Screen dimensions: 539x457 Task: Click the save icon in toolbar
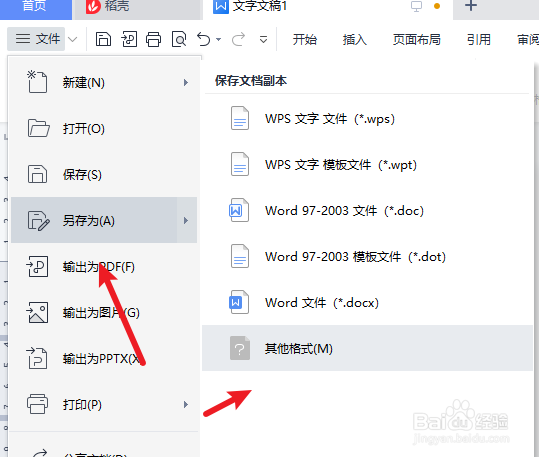click(x=103, y=39)
